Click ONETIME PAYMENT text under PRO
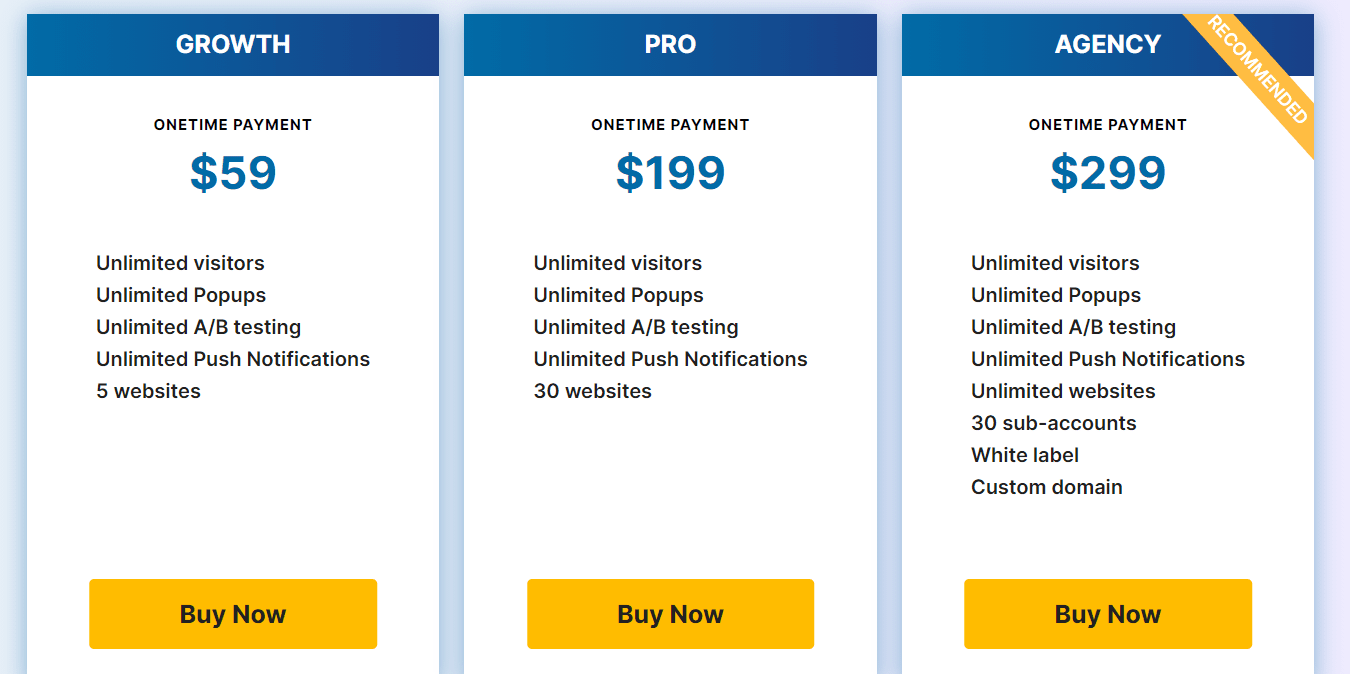Image resolution: width=1350 pixels, height=674 pixels. 670,124
